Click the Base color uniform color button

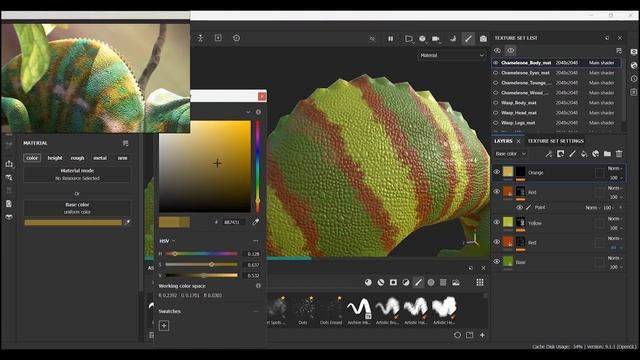coord(77,208)
